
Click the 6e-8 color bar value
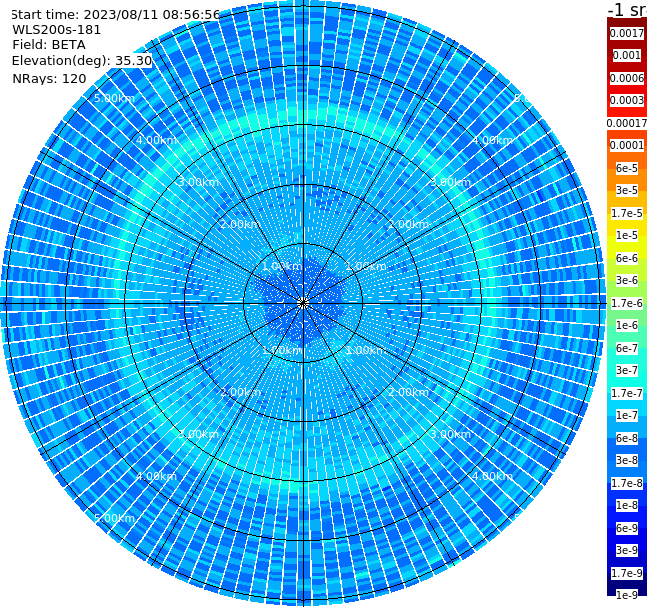627,438
